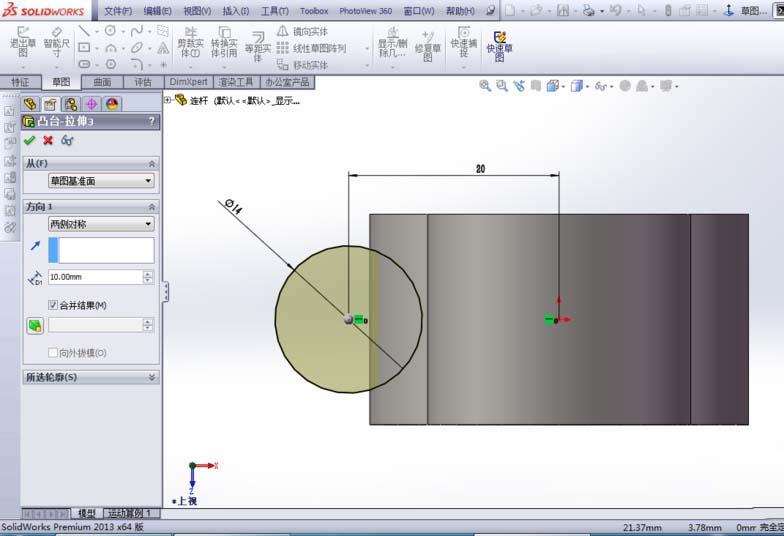Click 转换实体引用 convert entities tool
The height and width of the screenshot is (536, 784).
(224, 44)
